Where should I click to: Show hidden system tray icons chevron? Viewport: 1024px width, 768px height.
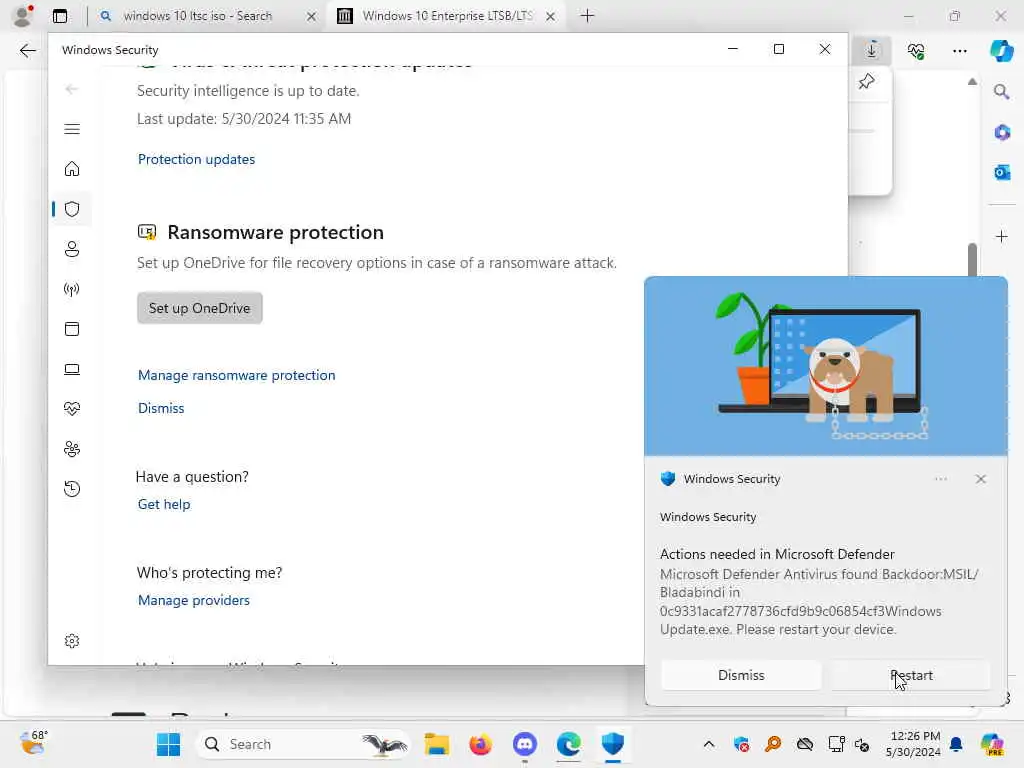[709, 744]
